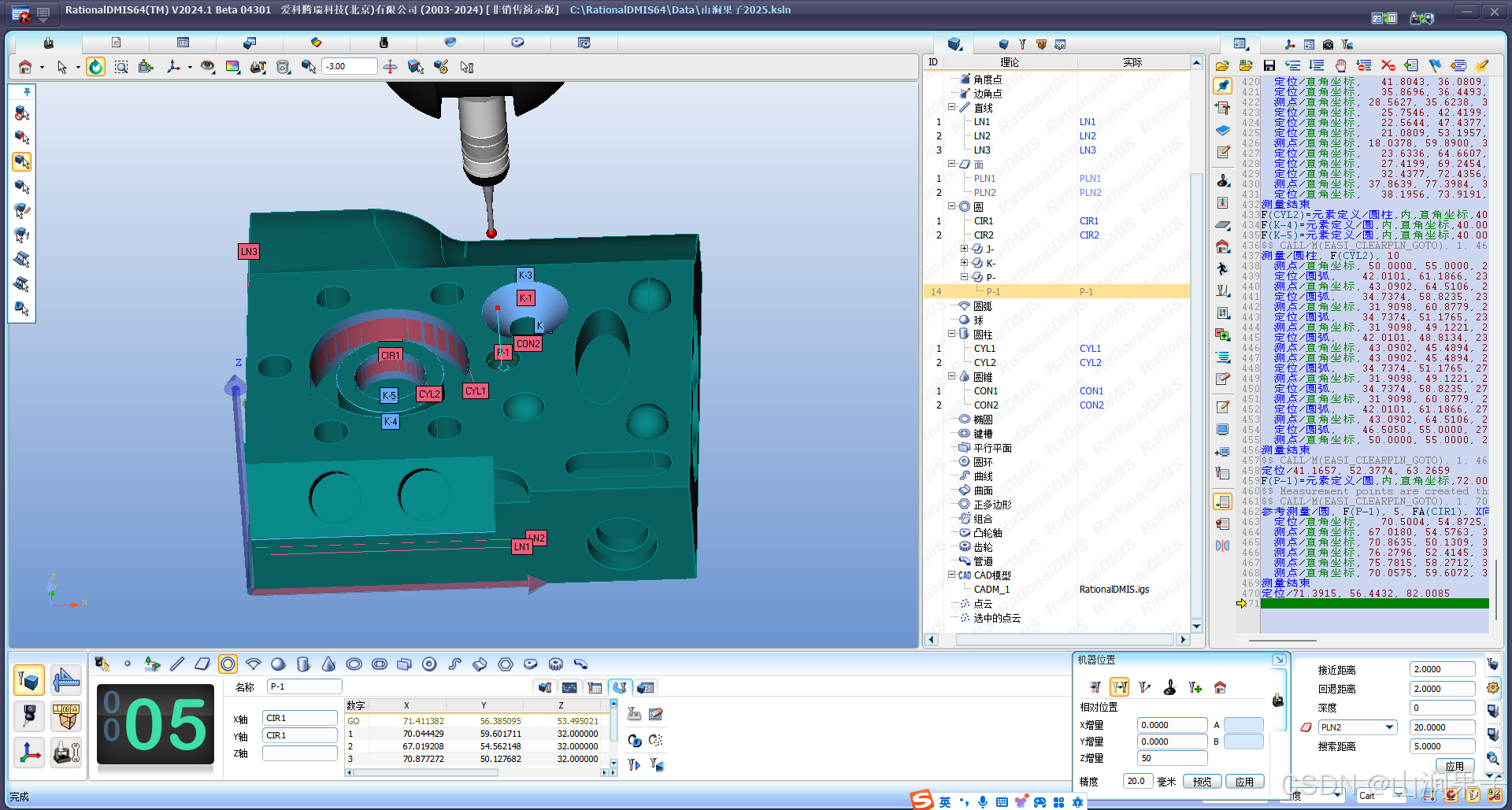Toggle the highlighted selection filter in left toolbar
The image size is (1512, 810).
pos(22,162)
